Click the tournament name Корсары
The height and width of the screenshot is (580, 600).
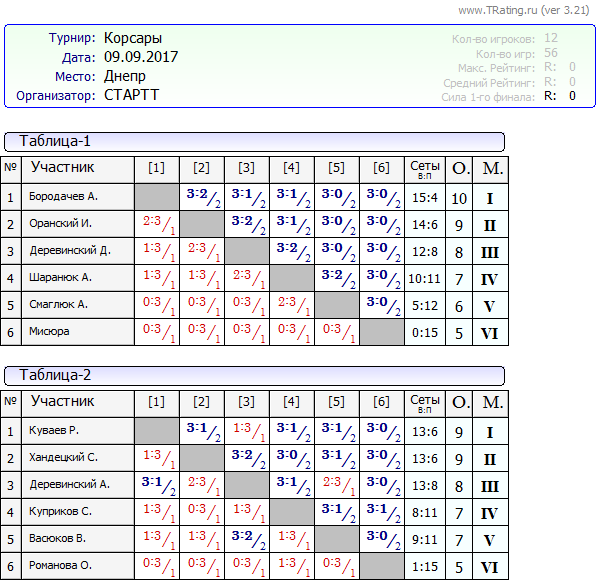(133, 38)
